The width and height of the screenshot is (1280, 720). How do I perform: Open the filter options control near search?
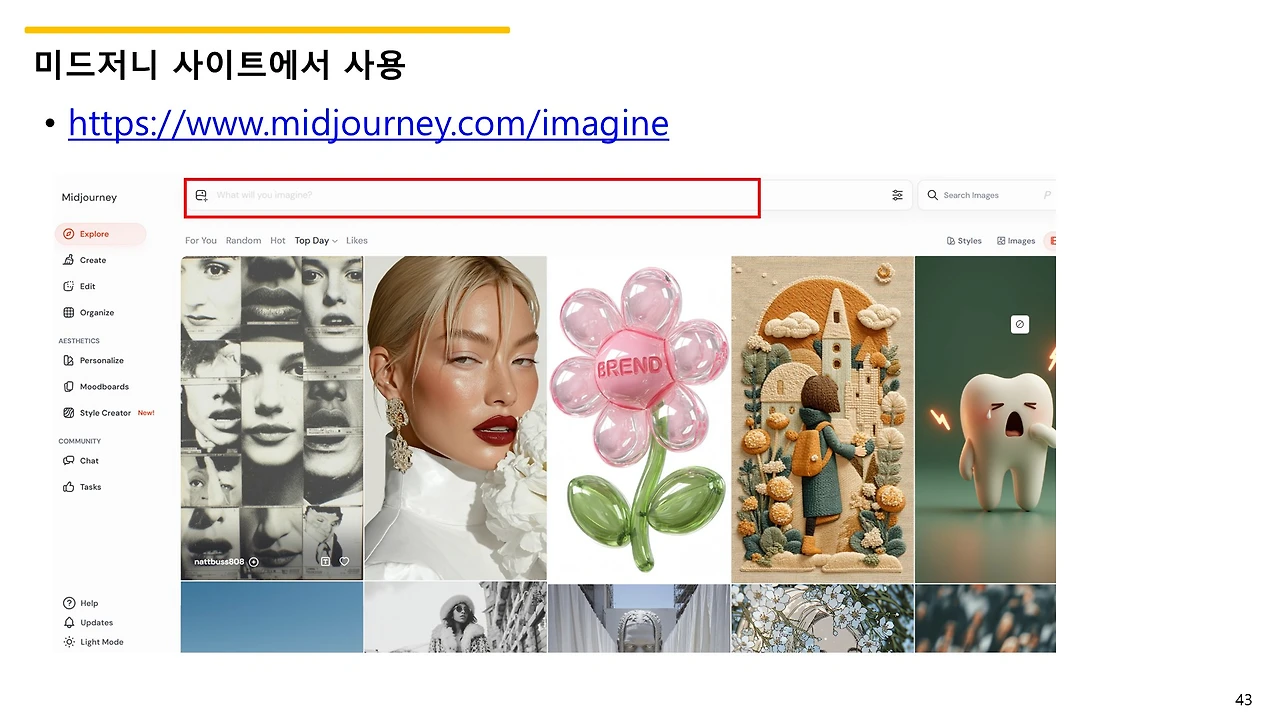point(897,195)
